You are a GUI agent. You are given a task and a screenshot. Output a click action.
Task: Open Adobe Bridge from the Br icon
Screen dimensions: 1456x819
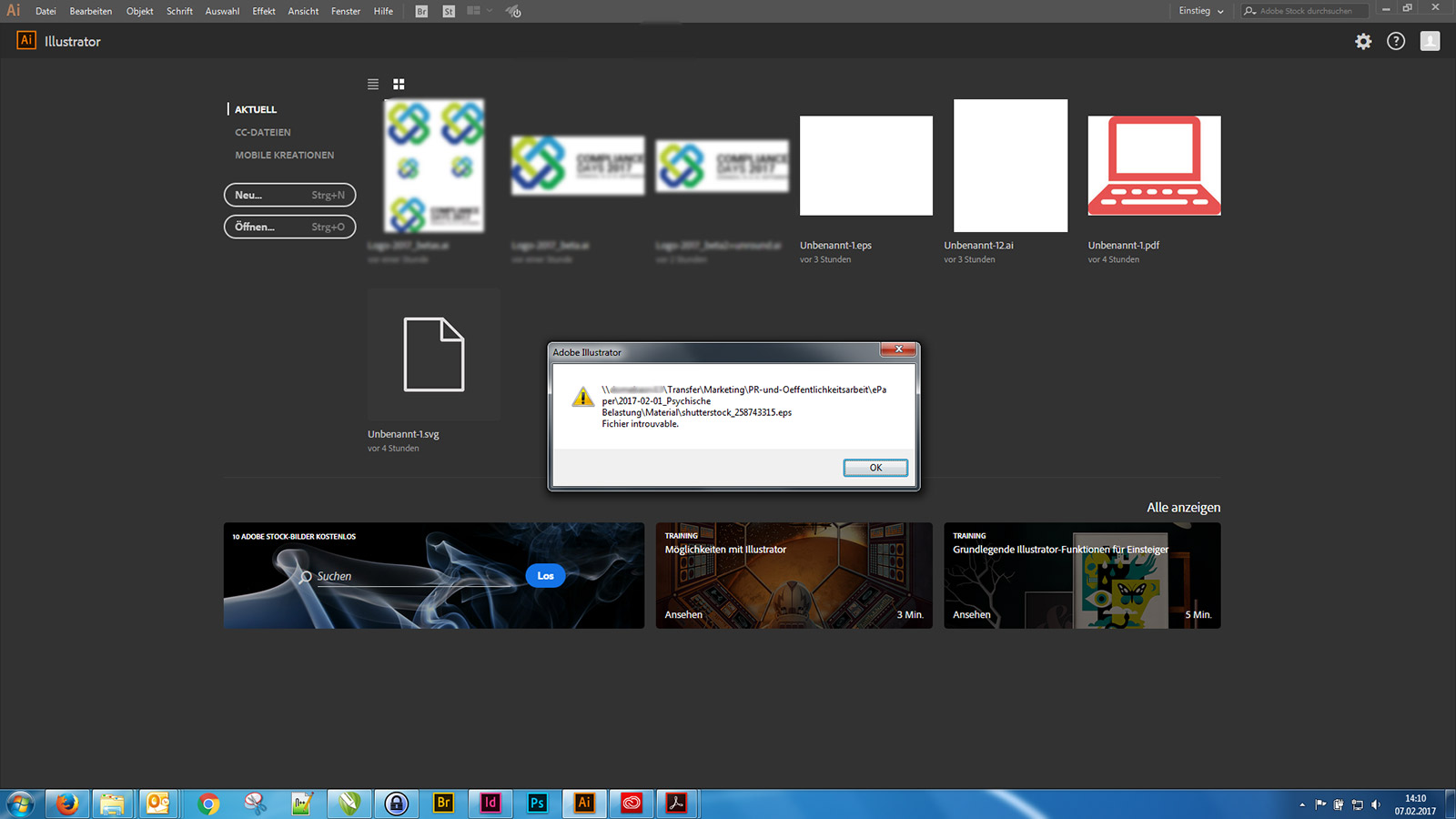(x=421, y=11)
